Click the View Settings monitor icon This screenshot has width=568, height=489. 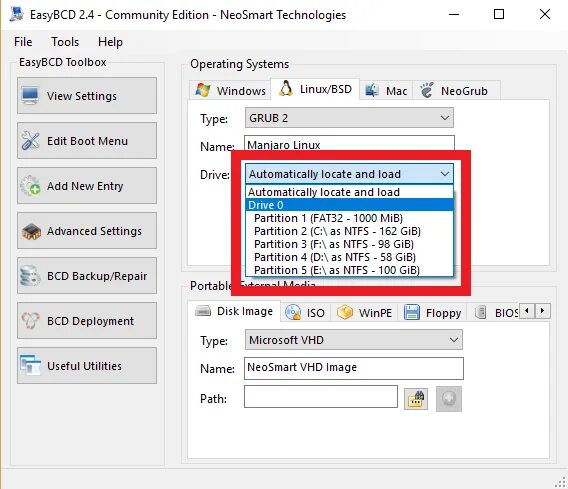[30, 96]
